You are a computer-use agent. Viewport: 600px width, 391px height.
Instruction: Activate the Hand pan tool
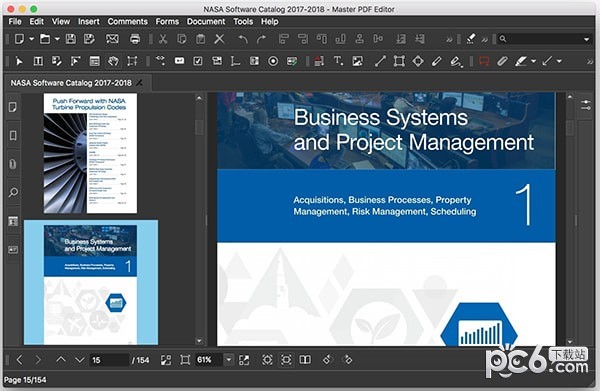[113, 61]
